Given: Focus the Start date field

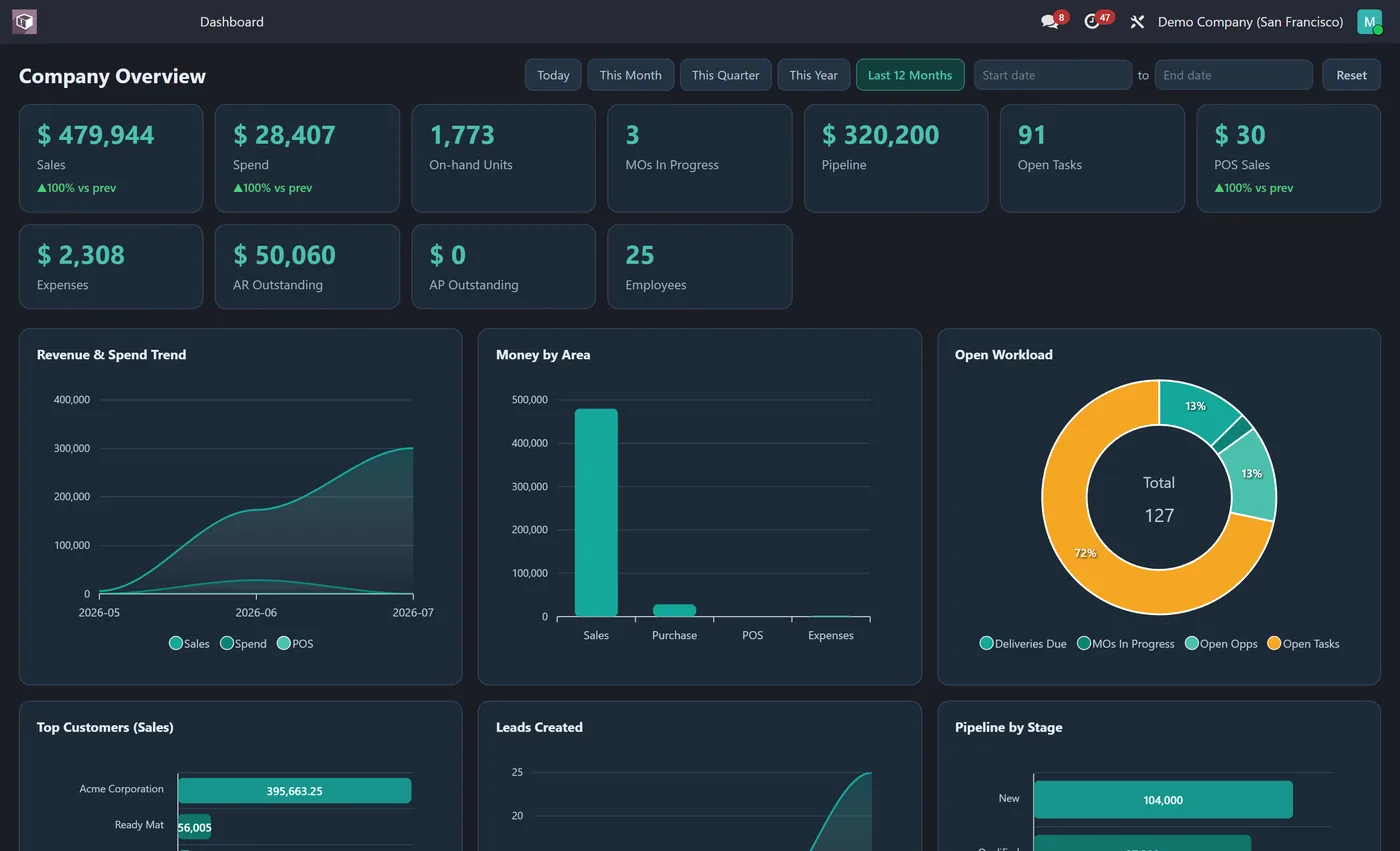Looking at the screenshot, I should [1053, 75].
